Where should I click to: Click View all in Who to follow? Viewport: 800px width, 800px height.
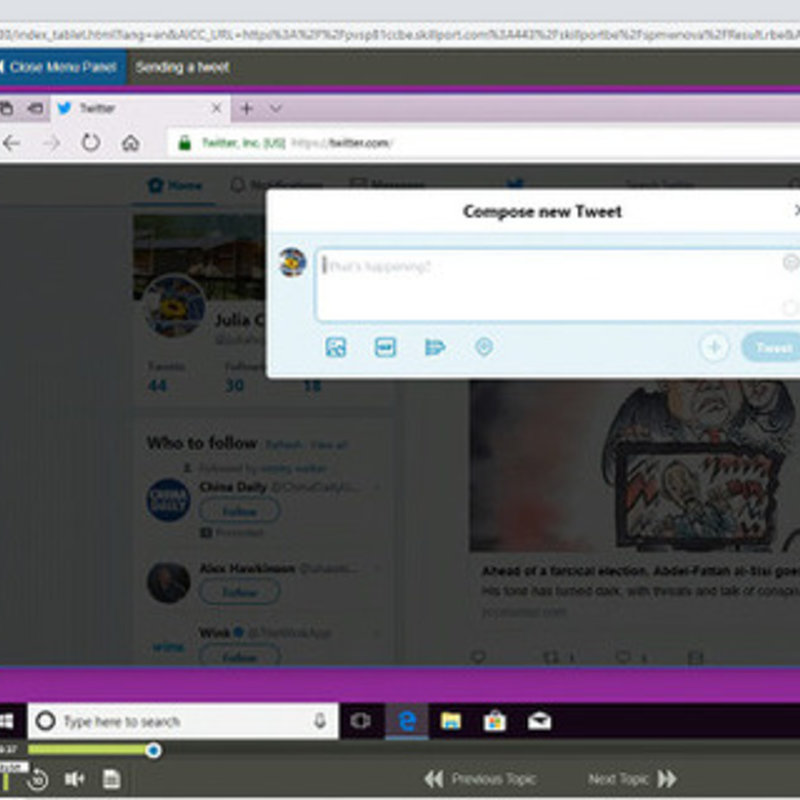(329, 445)
